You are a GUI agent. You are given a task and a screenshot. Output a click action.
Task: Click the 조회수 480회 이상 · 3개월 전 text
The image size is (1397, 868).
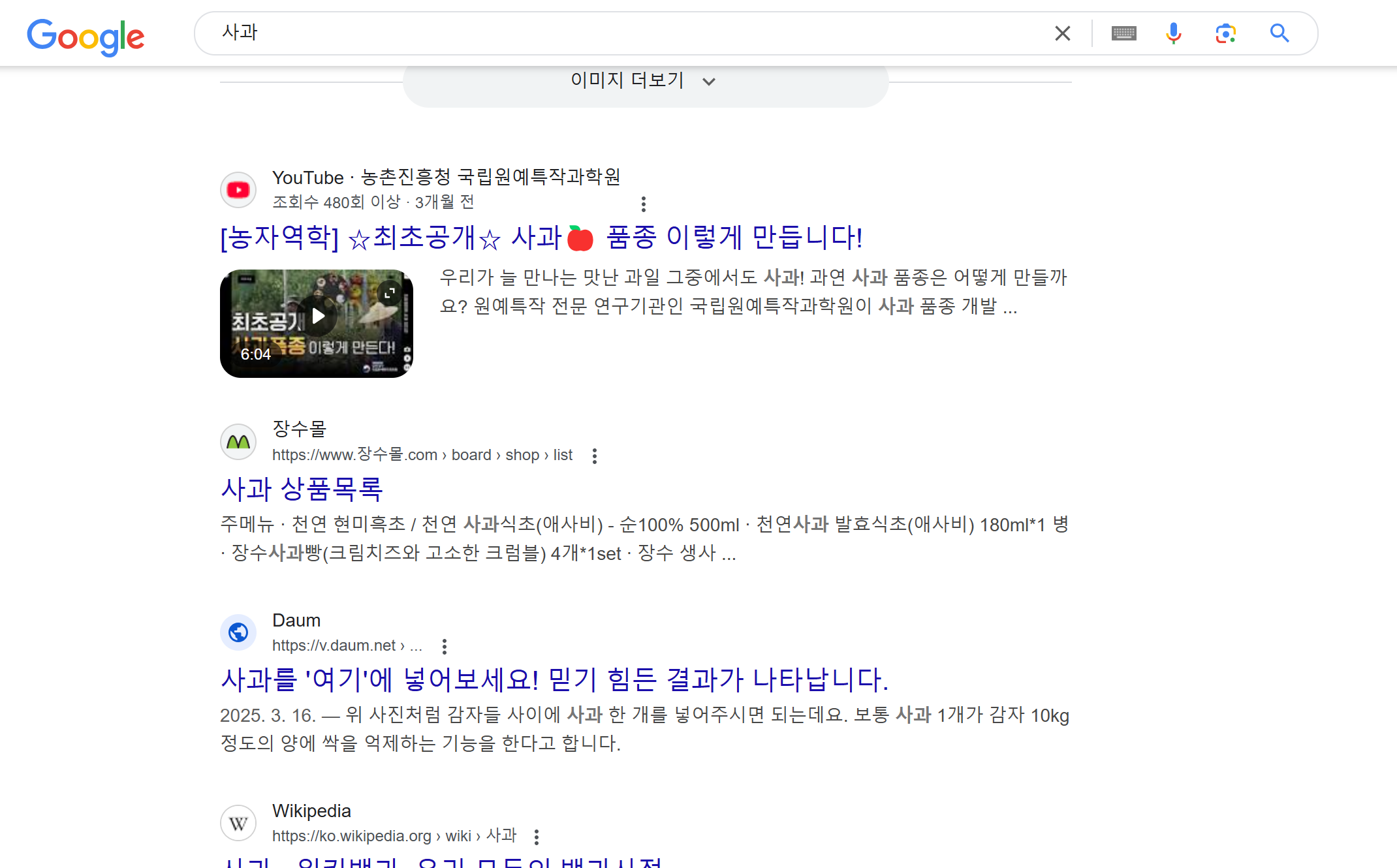(x=373, y=202)
